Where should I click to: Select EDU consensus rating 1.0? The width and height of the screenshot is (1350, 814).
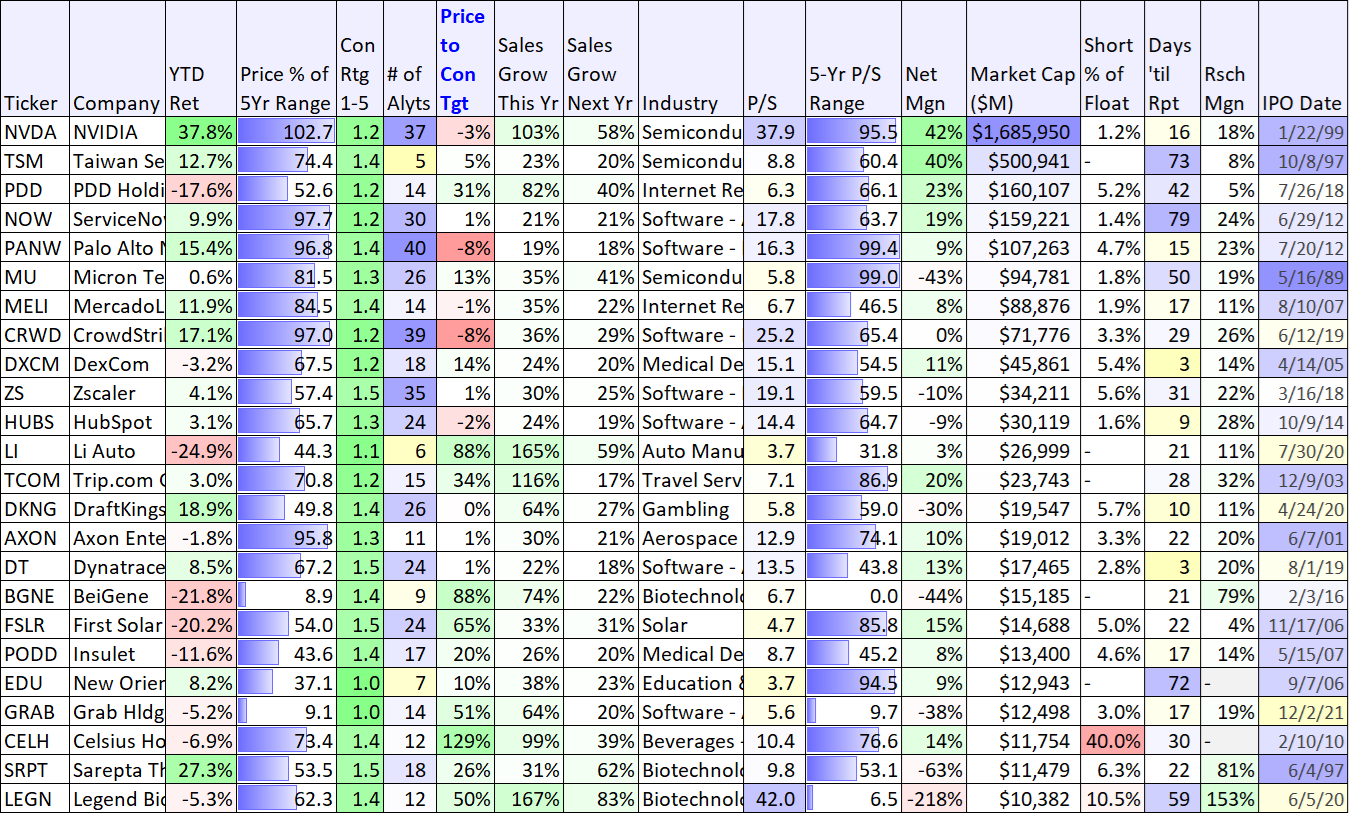pyautogui.click(x=360, y=683)
